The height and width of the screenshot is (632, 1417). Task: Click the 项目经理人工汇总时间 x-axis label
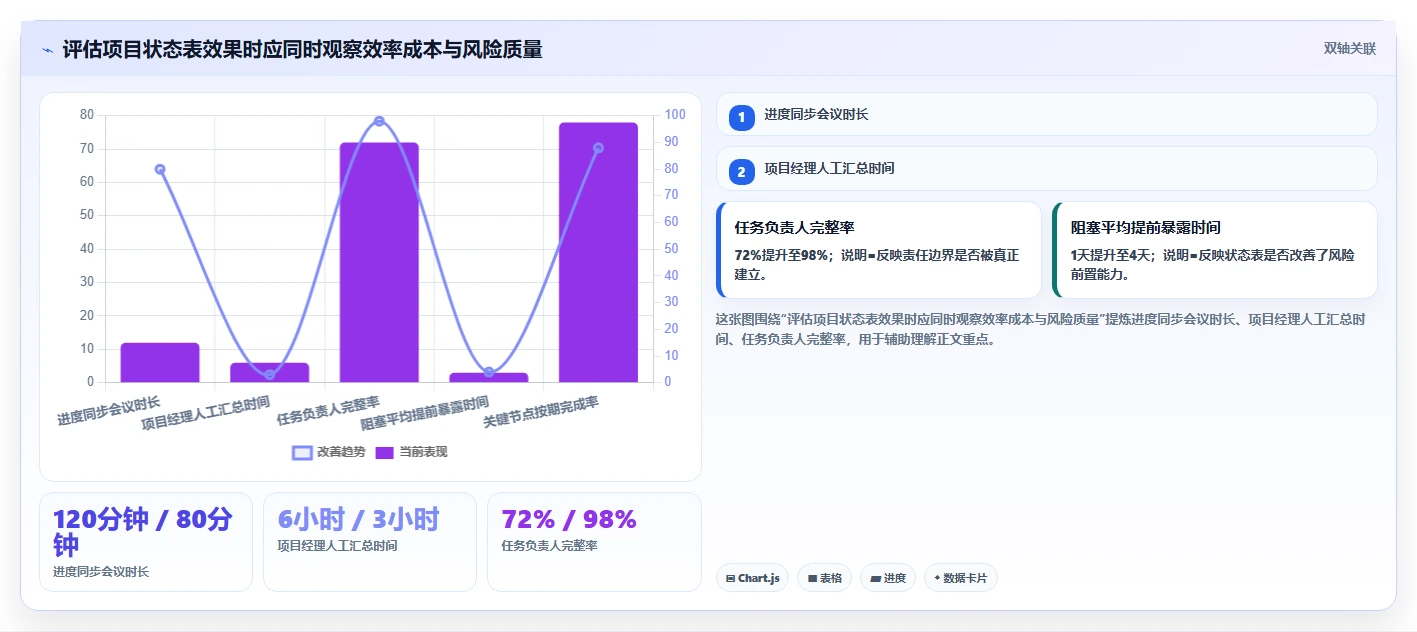pyautogui.click(x=205, y=413)
